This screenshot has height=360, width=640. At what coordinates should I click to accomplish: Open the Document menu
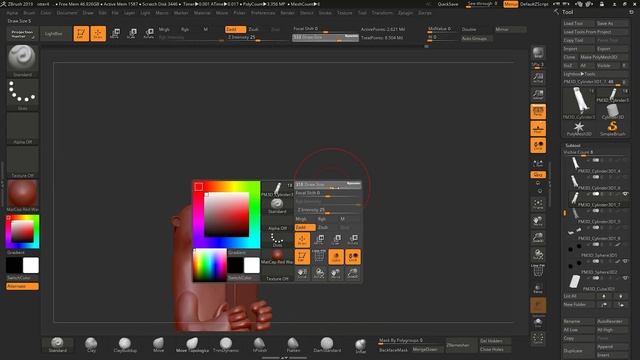[x=67, y=13]
